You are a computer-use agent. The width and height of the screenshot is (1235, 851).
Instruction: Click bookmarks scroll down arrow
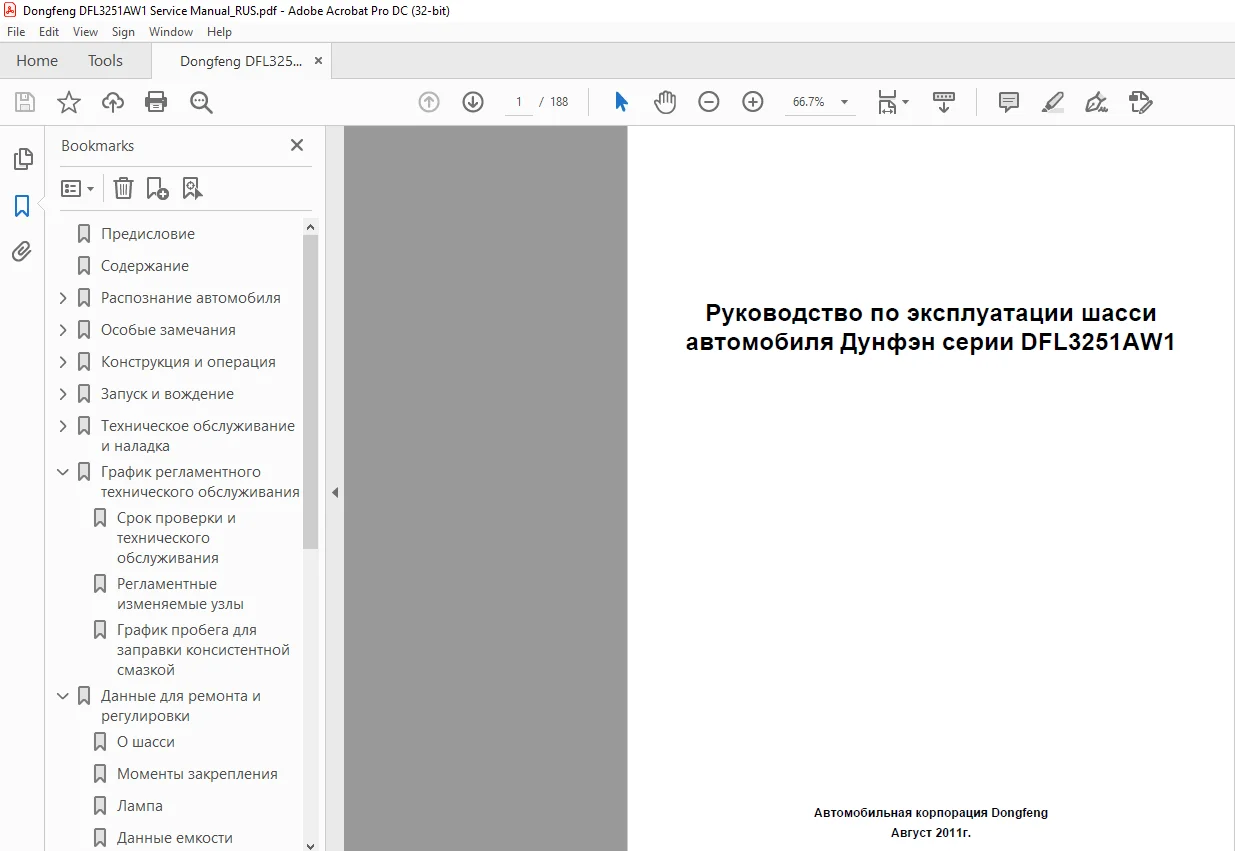[311, 845]
